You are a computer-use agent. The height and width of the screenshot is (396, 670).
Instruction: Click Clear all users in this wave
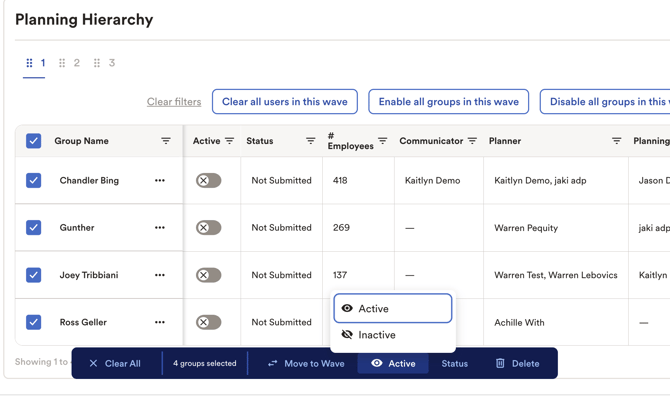tap(285, 102)
